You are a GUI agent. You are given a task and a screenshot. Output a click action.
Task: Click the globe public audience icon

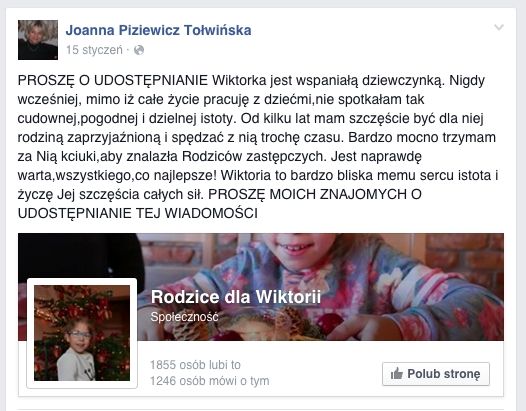pyautogui.click(x=139, y=50)
